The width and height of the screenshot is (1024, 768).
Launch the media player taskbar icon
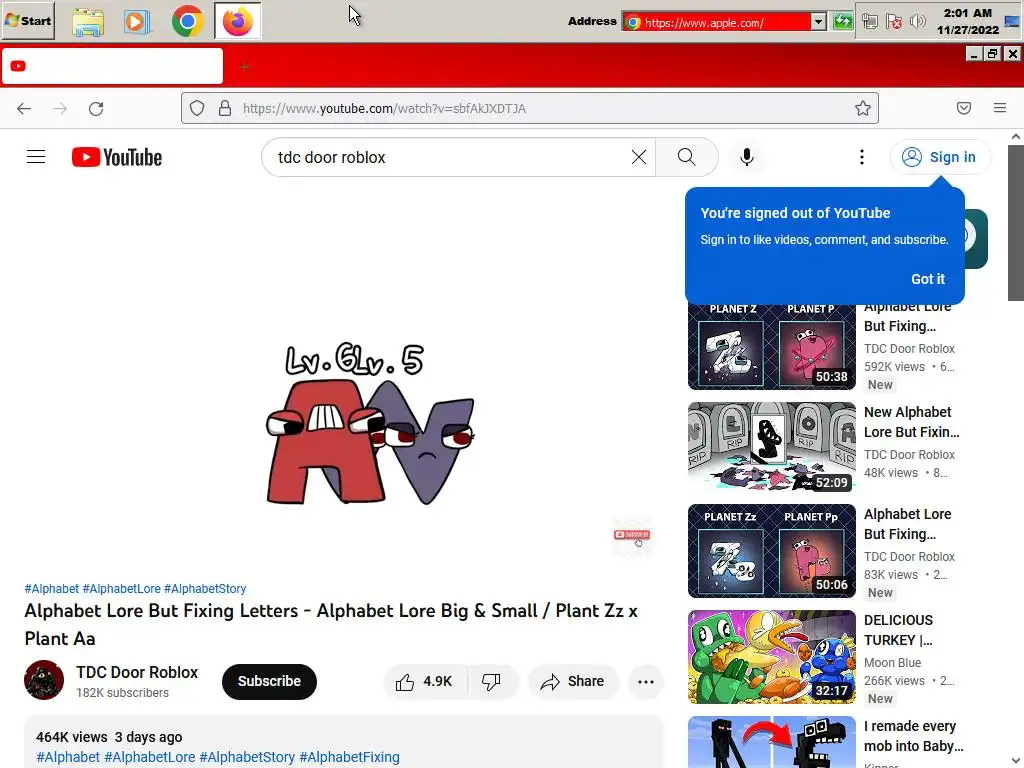136,22
